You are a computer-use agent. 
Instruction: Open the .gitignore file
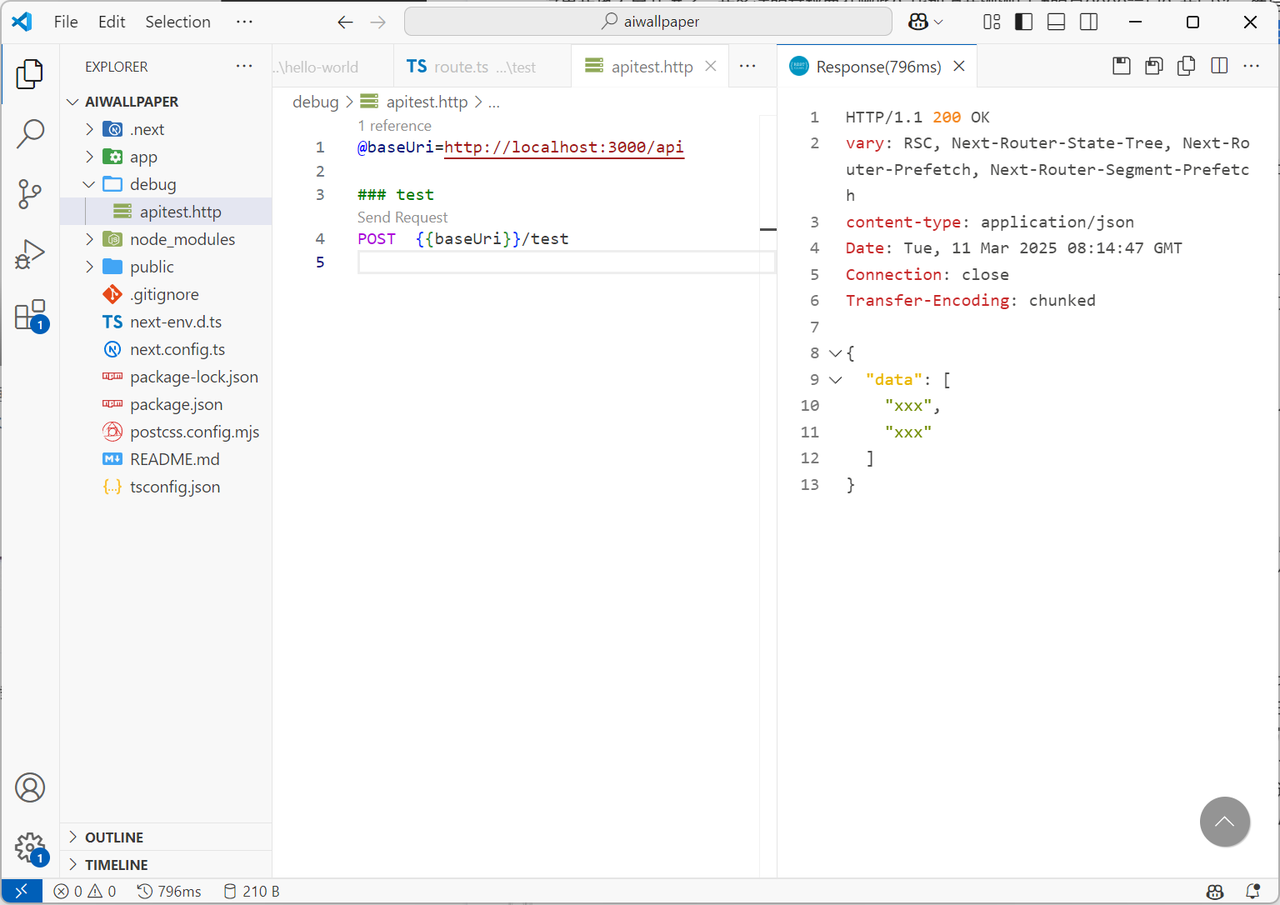(x=166, y=294)
